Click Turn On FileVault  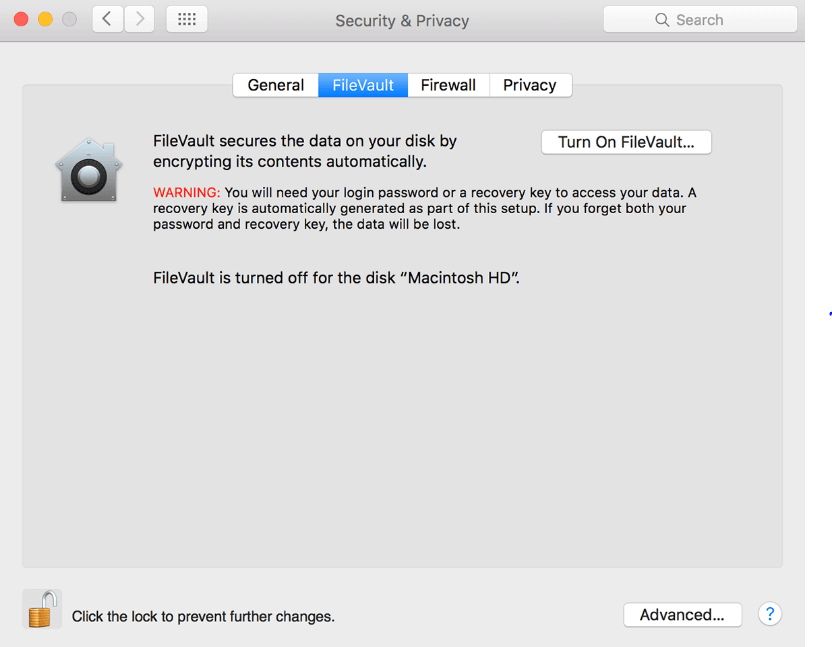[626, 142]
